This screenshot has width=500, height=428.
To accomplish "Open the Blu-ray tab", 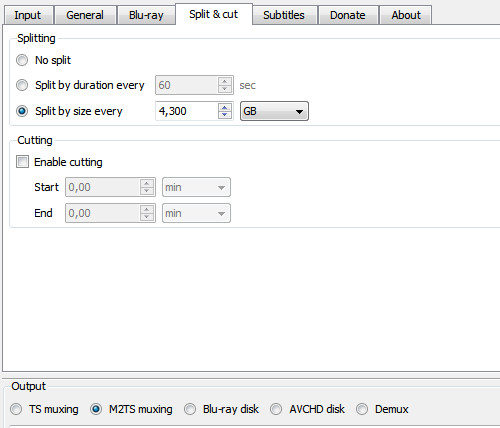I will pyautogui.click(x=146, y=15).
